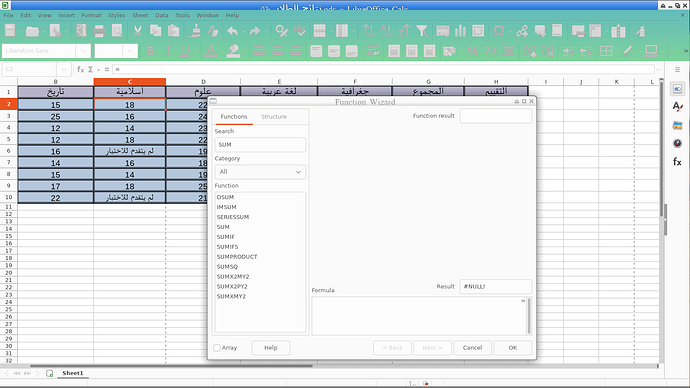This screenshot has height=388, width=690.
Task: Click the formula bar input line
Action: point(383,70)
